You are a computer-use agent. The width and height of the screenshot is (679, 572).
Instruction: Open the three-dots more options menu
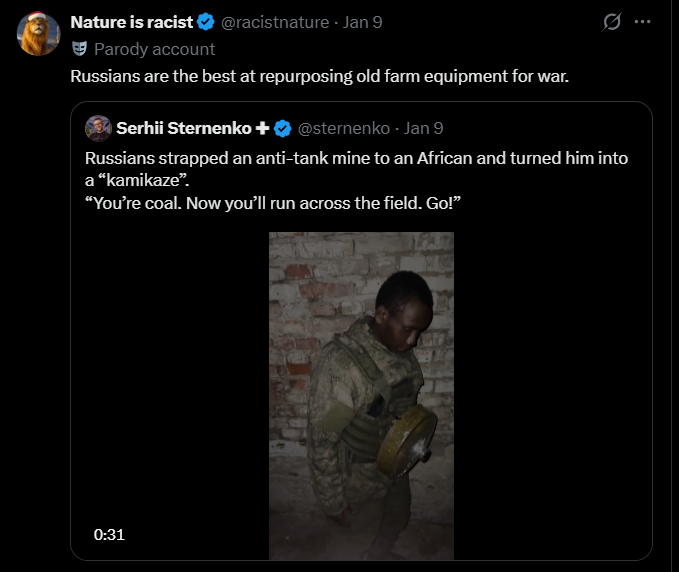(643, 22)
